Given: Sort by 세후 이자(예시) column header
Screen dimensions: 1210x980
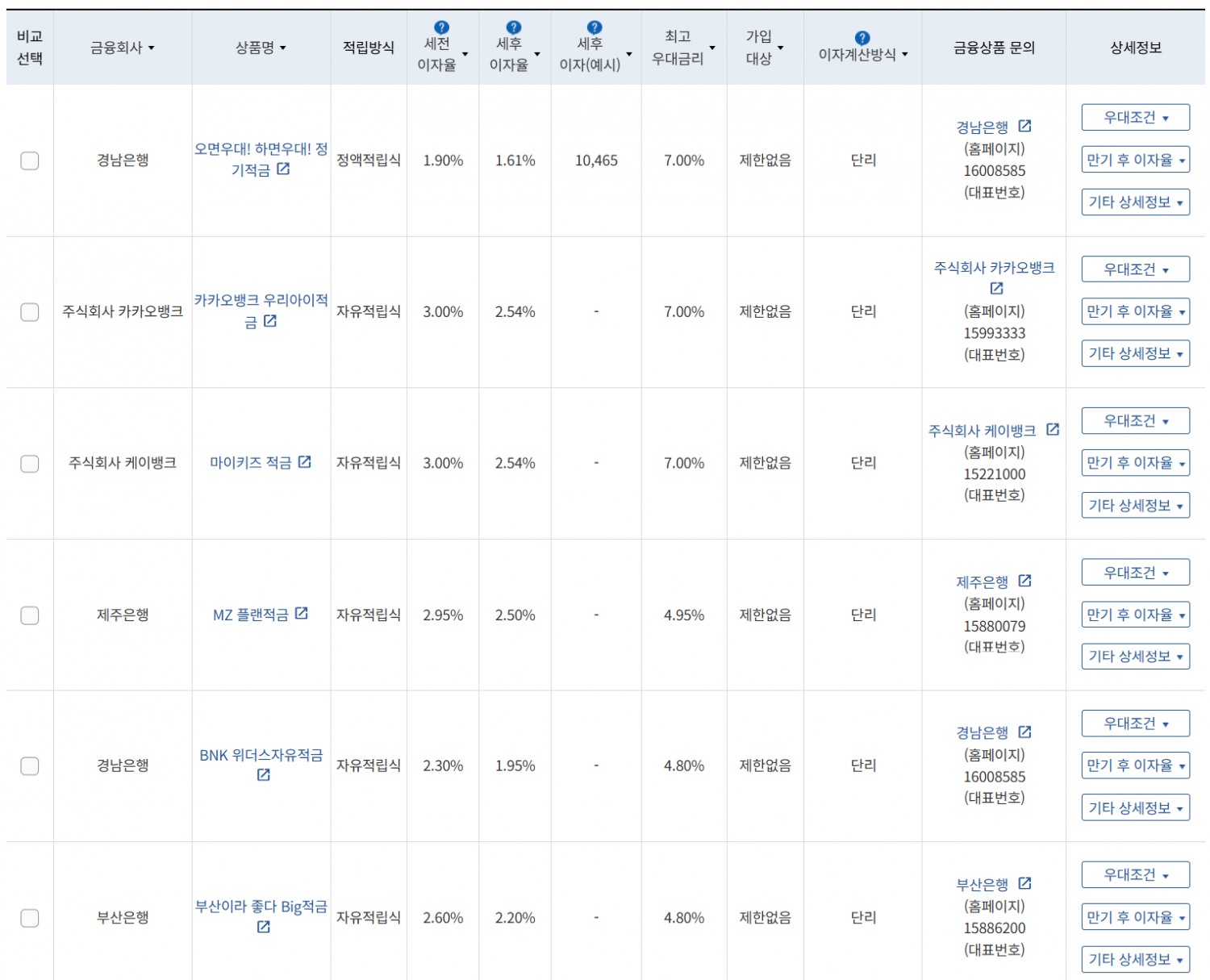Looking at the screenshot, I should click(595, 54).
